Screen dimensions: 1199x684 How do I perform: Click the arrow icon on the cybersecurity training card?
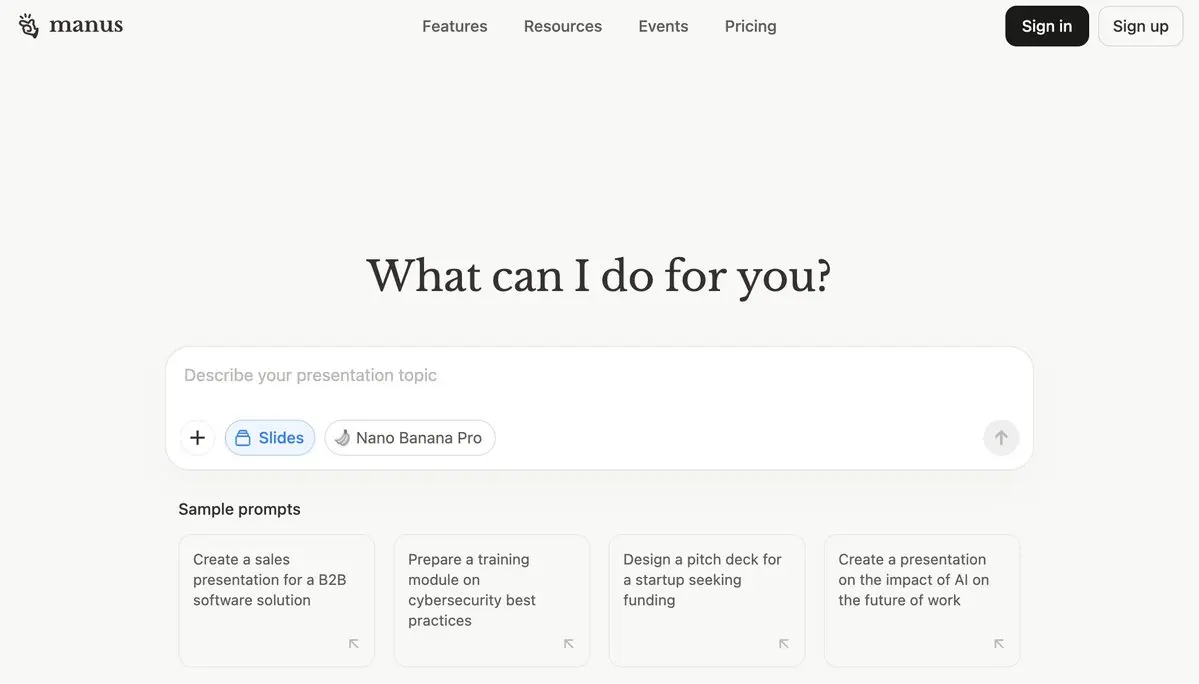[x=568, y=644]
